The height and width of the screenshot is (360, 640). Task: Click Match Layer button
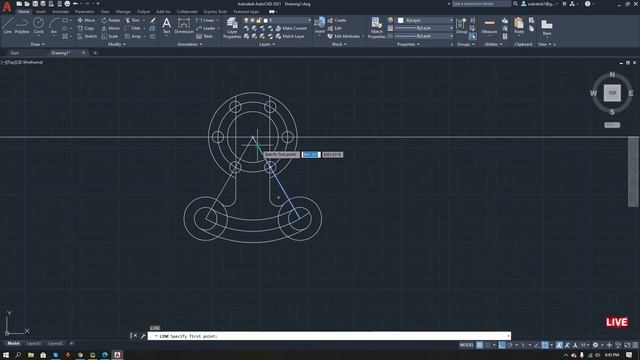(x=290, y=36)
